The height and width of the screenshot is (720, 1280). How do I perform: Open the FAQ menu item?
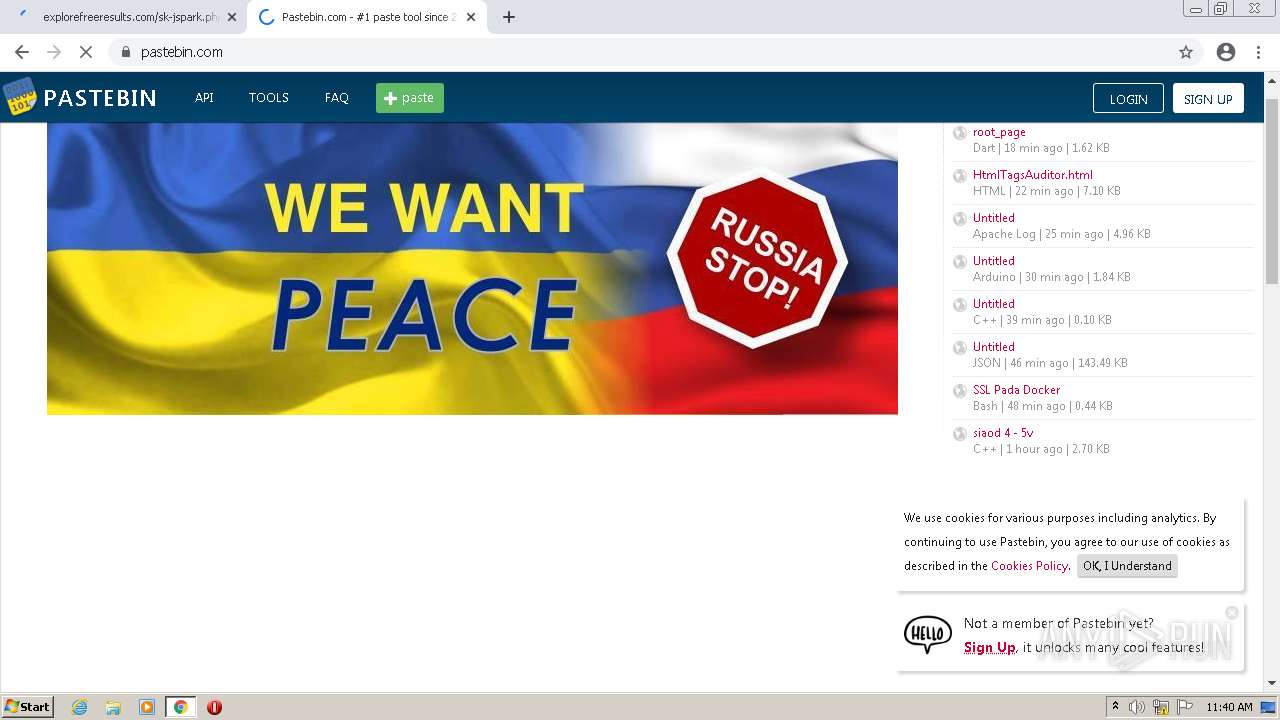click(337, 98)
